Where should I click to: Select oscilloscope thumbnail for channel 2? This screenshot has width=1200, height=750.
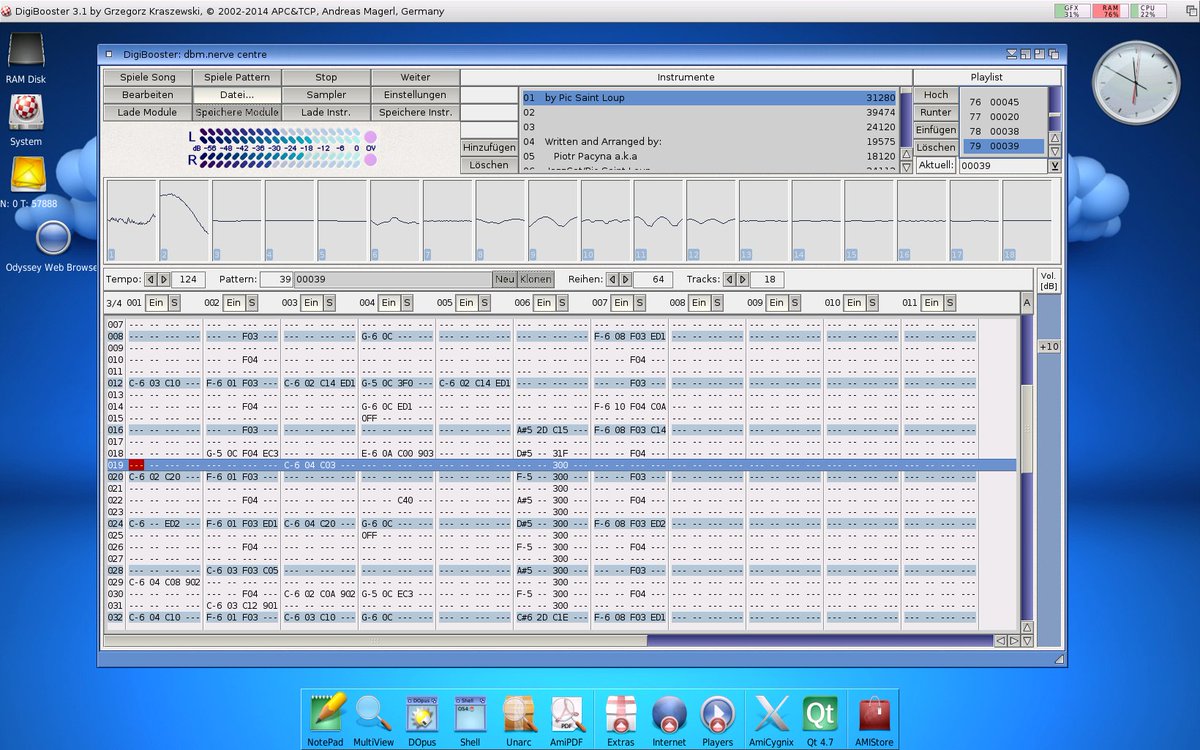(184, 221)
